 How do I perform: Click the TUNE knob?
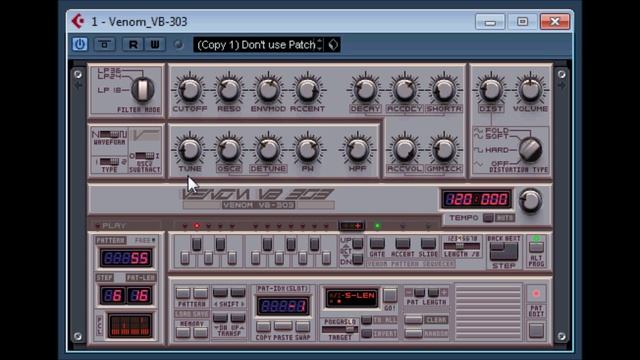190,149
